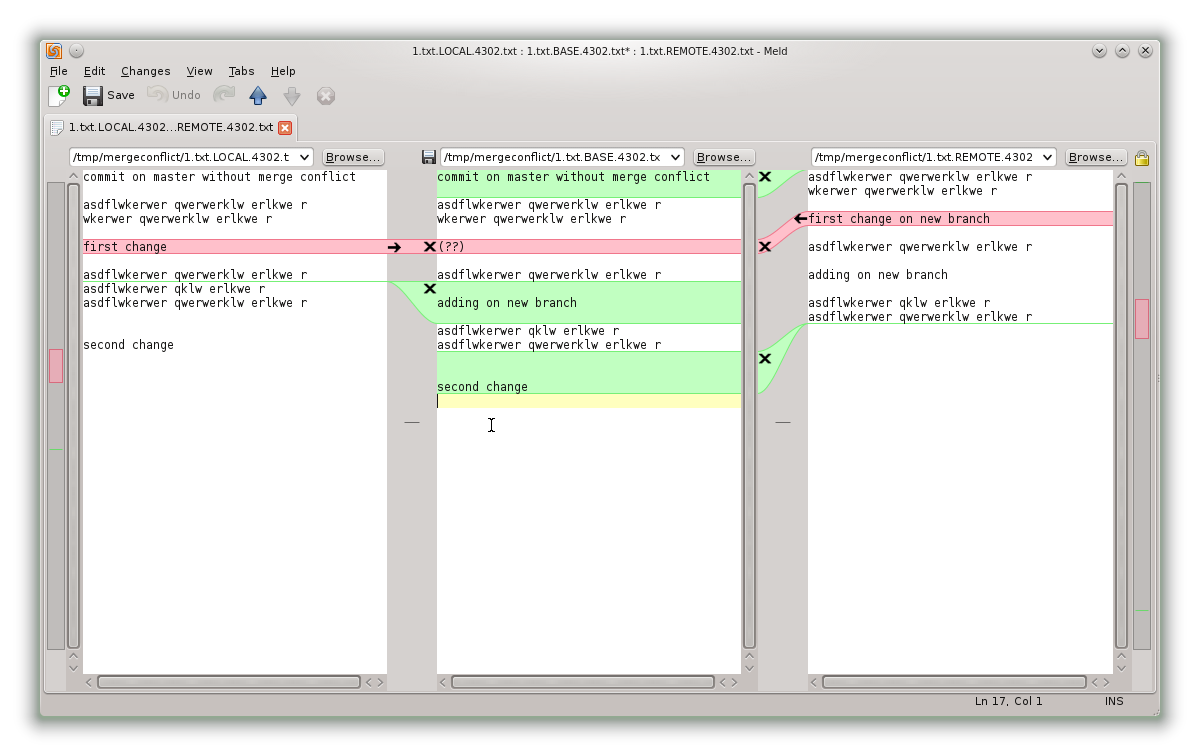1200x756 pixels.
Task: Go to previous change with blue up arrow
Action: [258, 95]
